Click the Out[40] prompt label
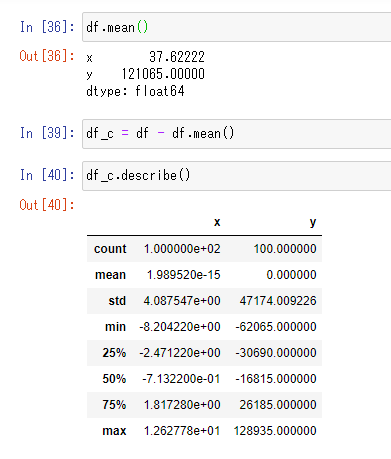Viewport: 391px width, 459px height. [x=47, y=205]
